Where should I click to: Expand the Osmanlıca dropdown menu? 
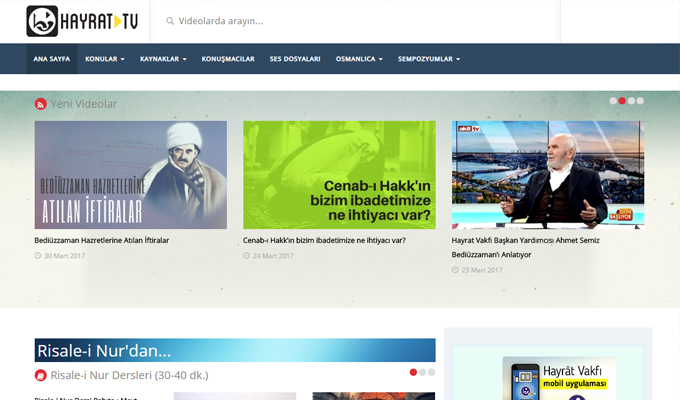pyautogui.click(x=359, y=59)
